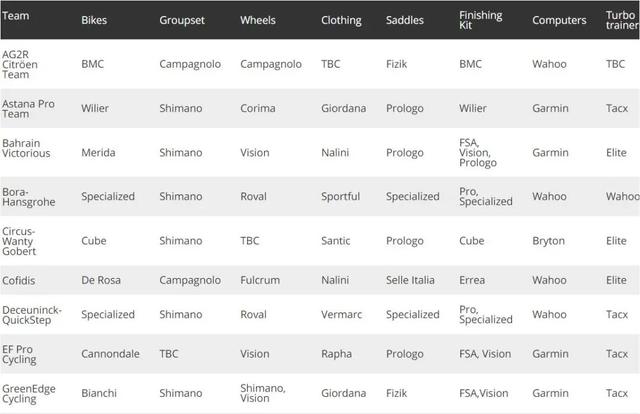
Task: Select the Computers column header
Action: coord(559,20)
